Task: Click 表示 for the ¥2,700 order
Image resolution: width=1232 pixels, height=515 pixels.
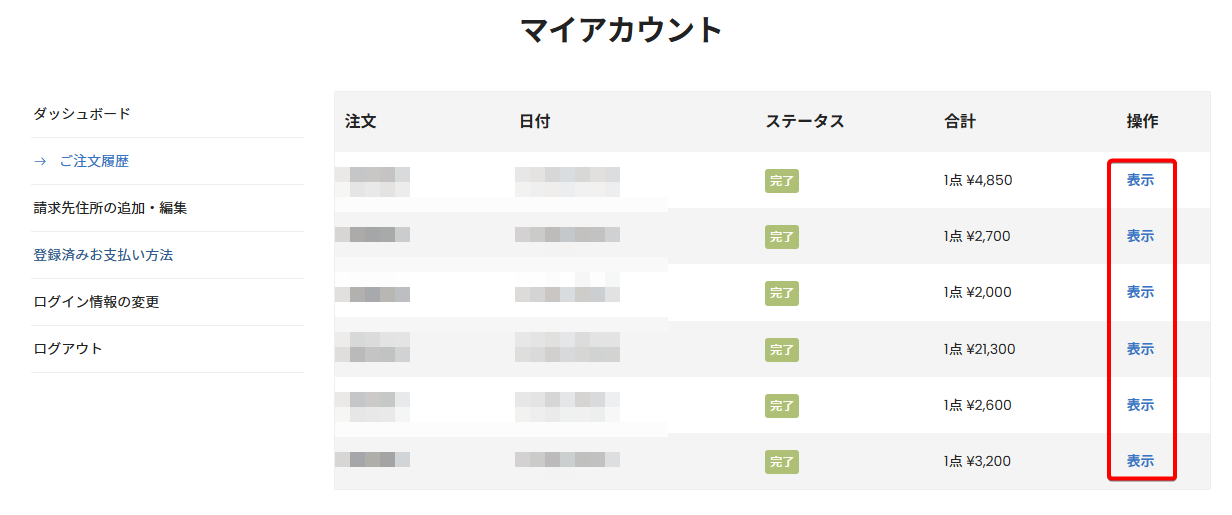Action: (1140, 236)
